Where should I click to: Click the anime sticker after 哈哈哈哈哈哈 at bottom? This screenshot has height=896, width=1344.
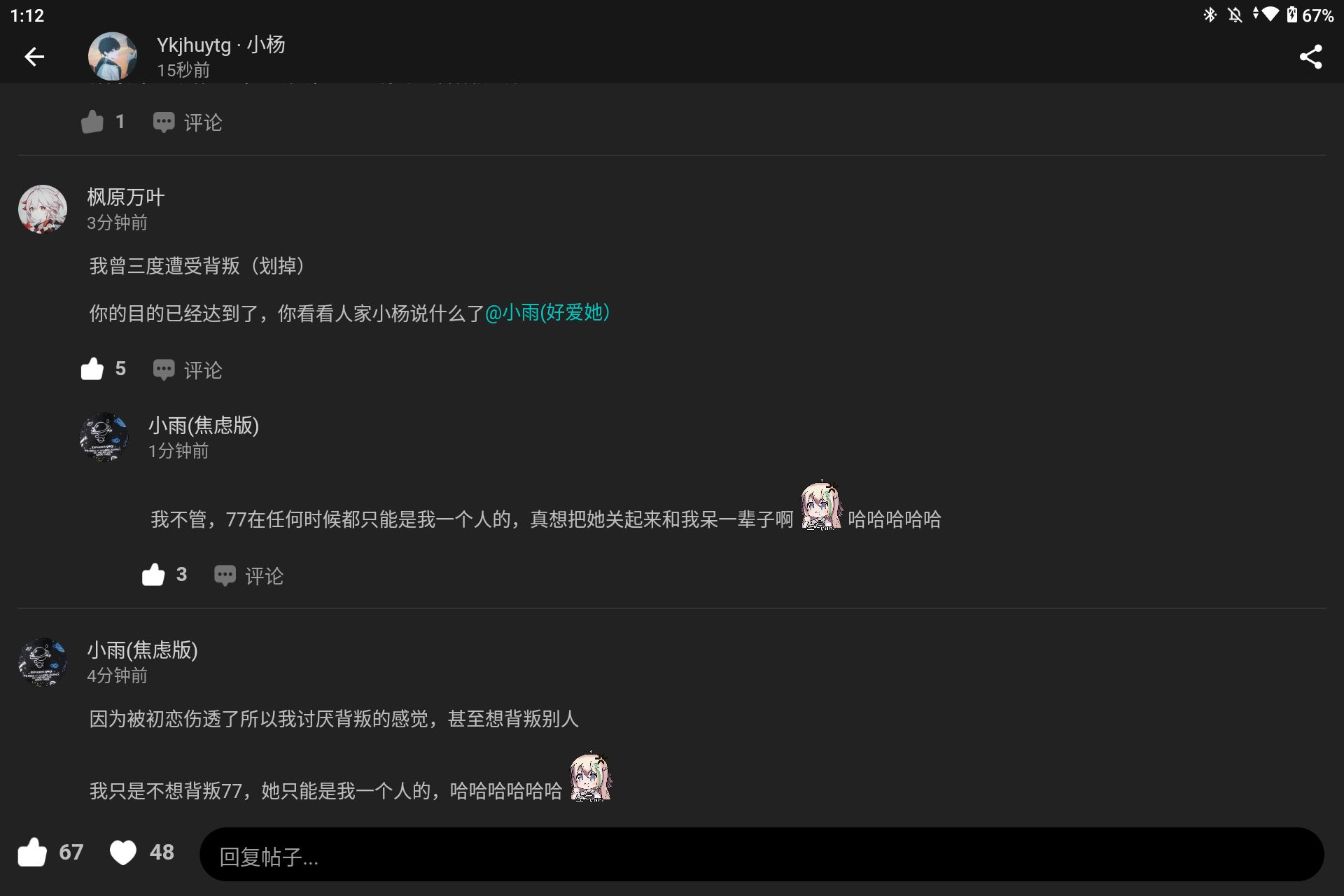(590, 777)
